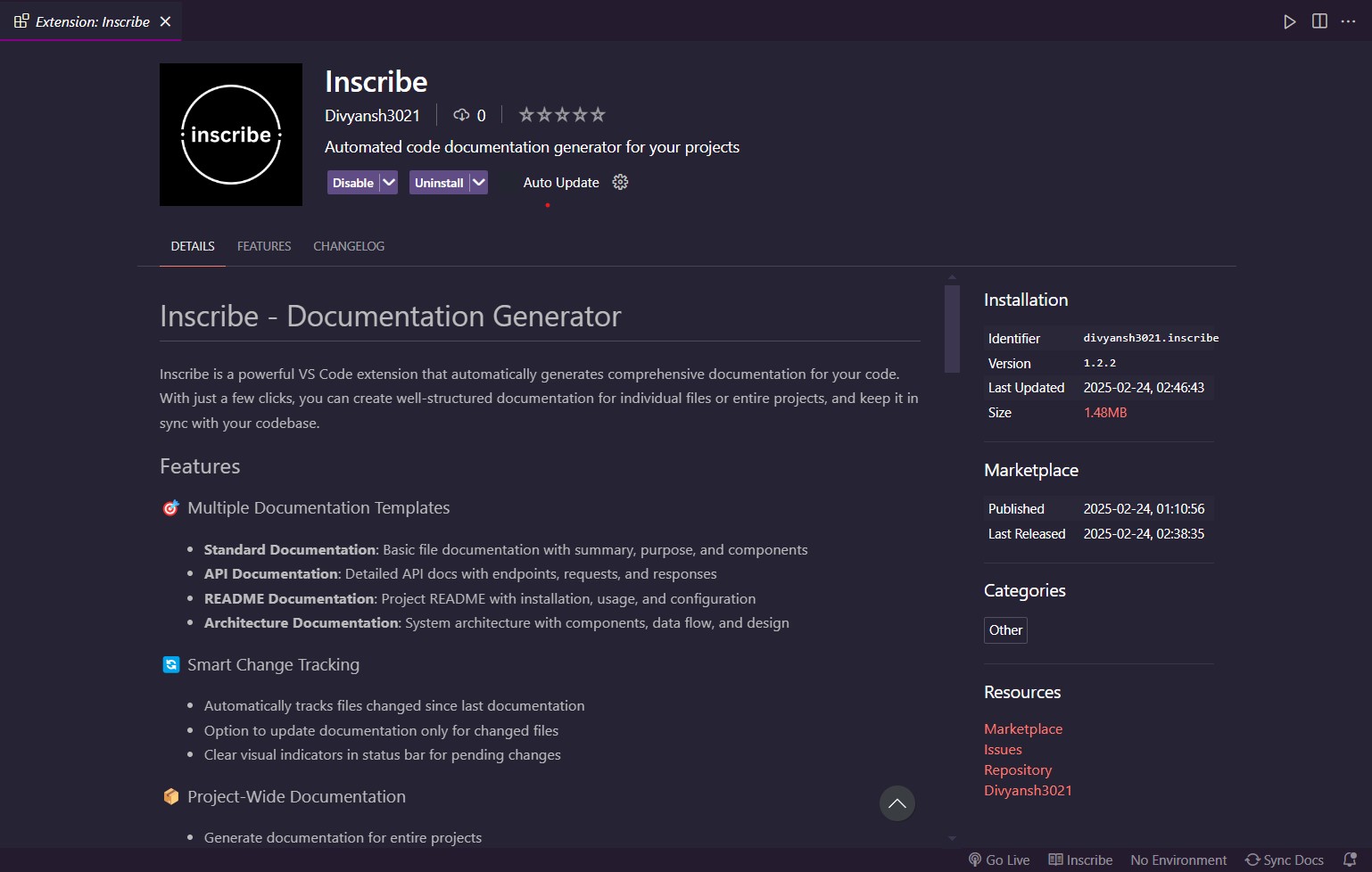Click the five-star rating widget
Screen dimensions: 1372x872
[x=562, y=114]
